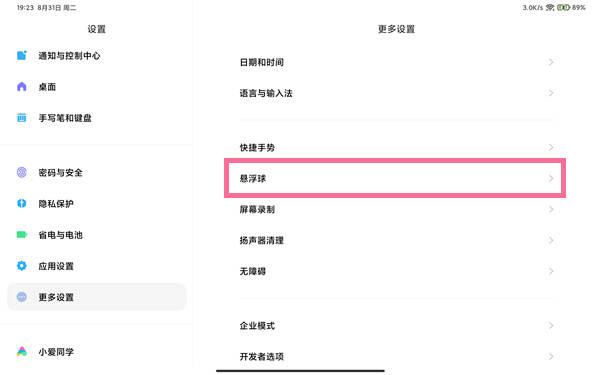Screen dimensions: 600x375
Task: Go to 无障碍 accessibility settings
Action: click(396, 271)
